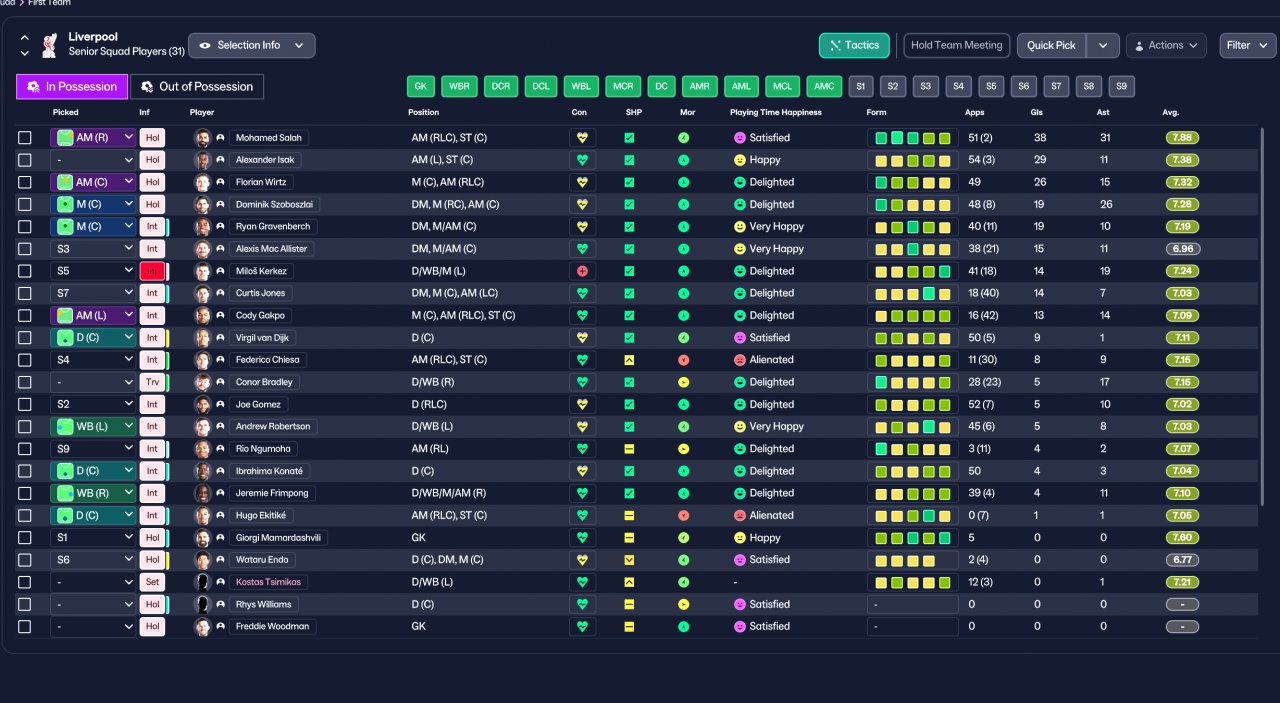Select the In Possession tab
The image size is (1280, 703).
(72, 86)
